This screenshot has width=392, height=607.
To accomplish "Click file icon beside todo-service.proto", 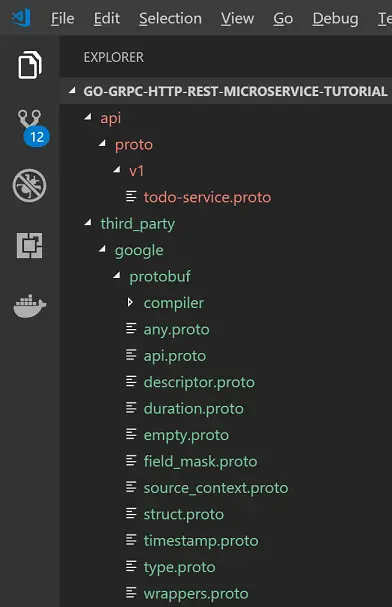I will [x=131, y=197].
